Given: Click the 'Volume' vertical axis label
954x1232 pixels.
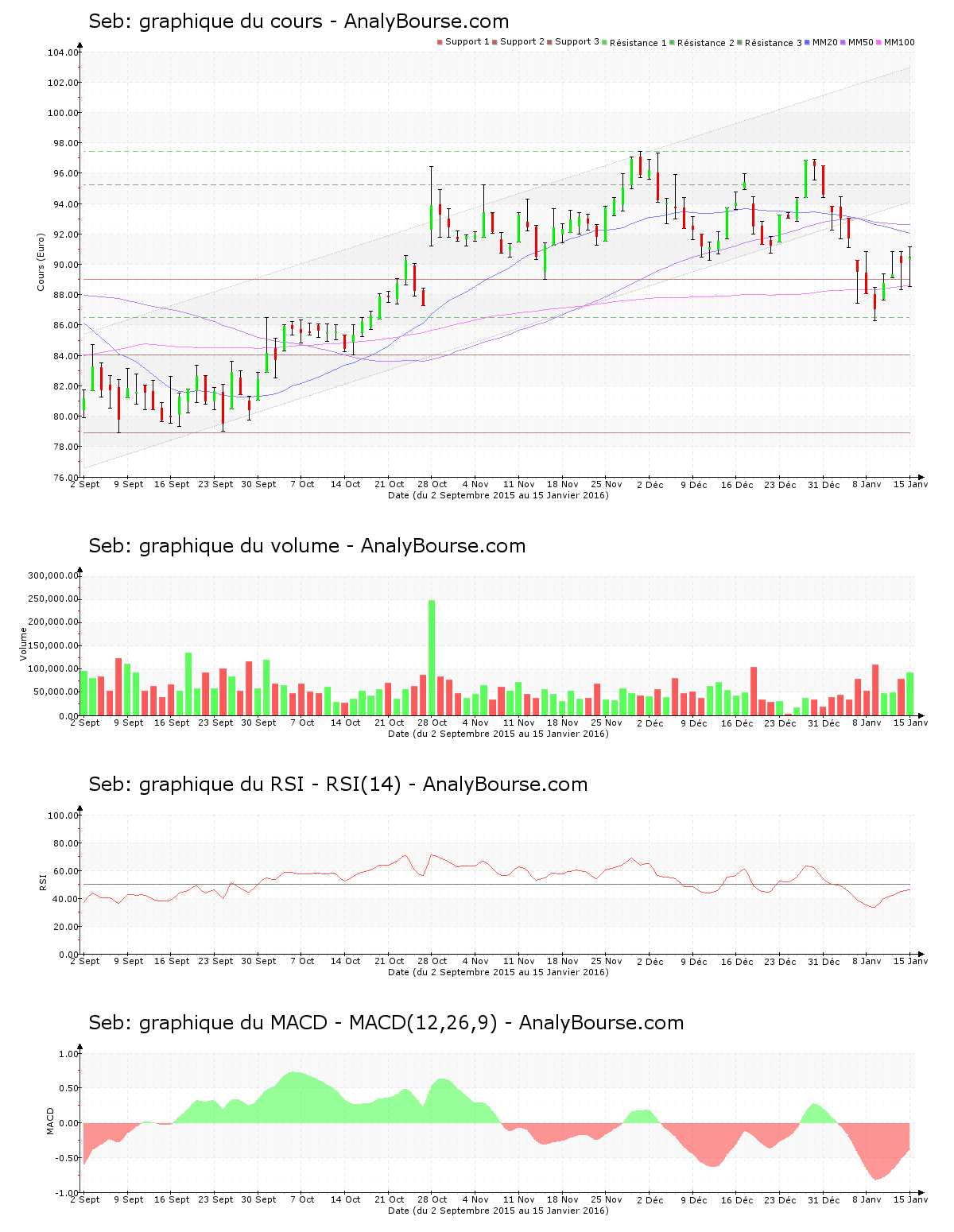Looking at the screenshot, I should click(x=23, y=644).
